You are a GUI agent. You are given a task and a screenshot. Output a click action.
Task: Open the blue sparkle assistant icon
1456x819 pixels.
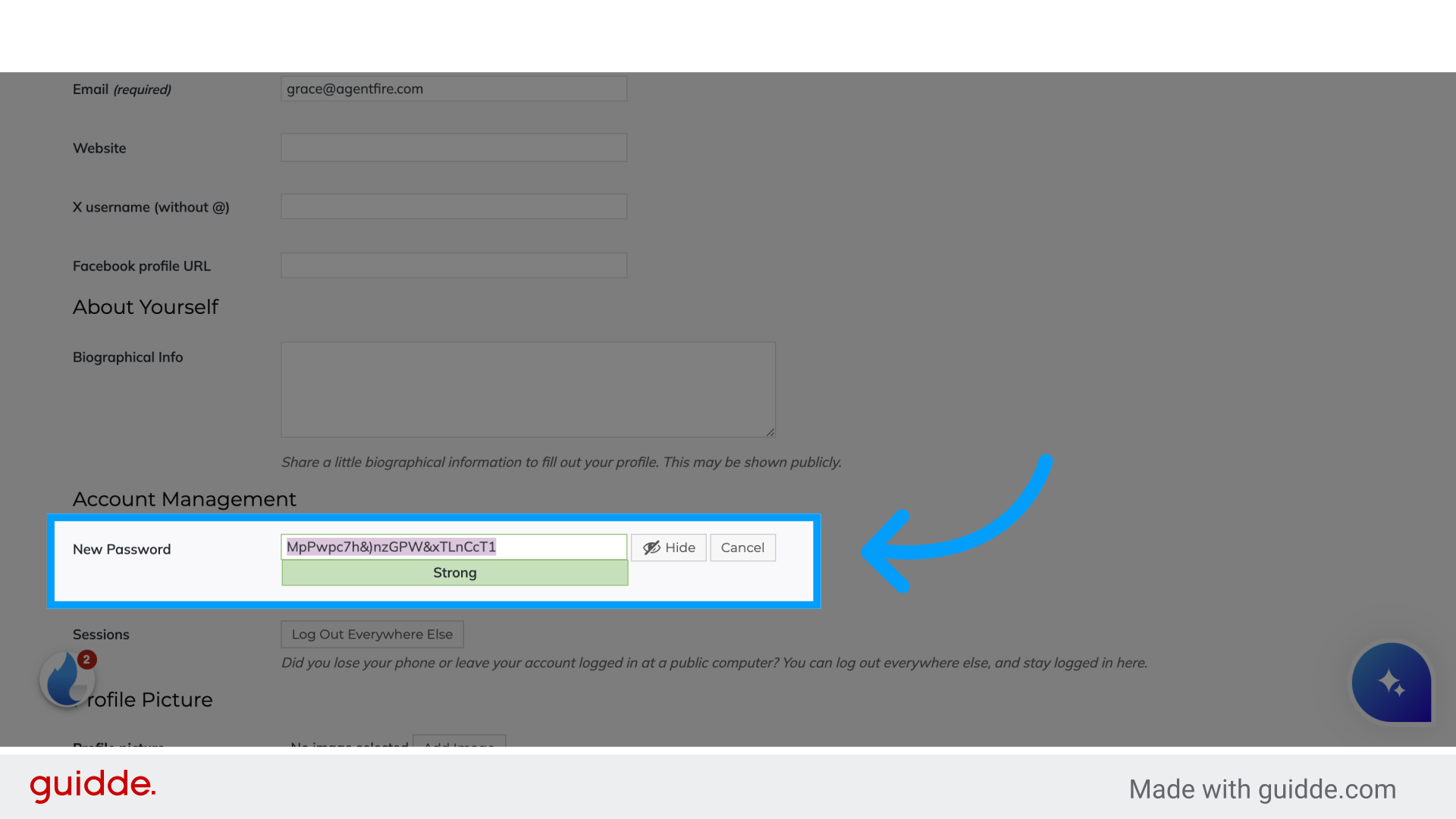point(1391,682)
